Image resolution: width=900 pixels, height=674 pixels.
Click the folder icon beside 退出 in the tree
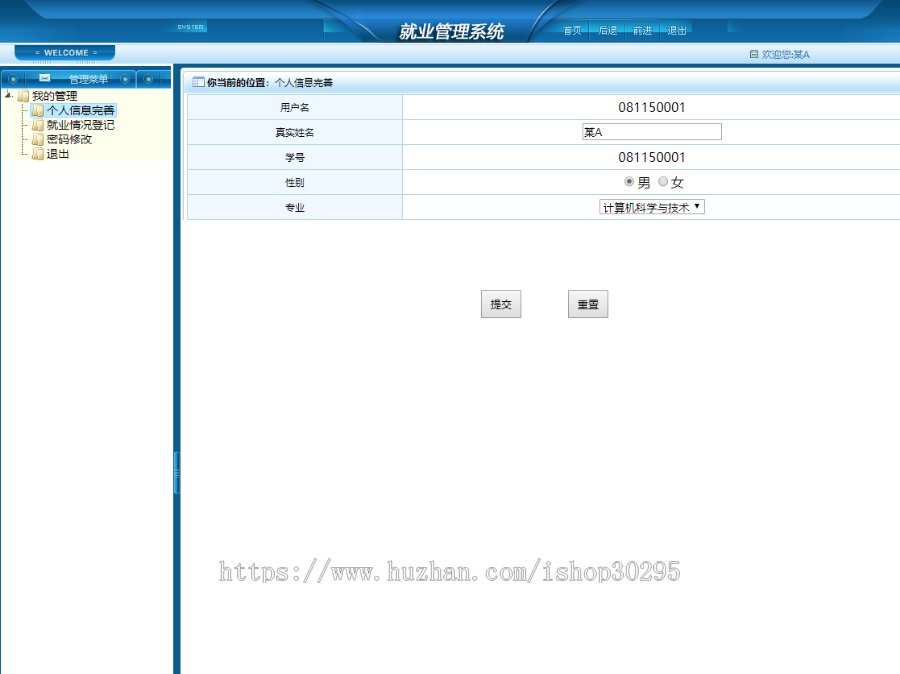pos(38,153)
